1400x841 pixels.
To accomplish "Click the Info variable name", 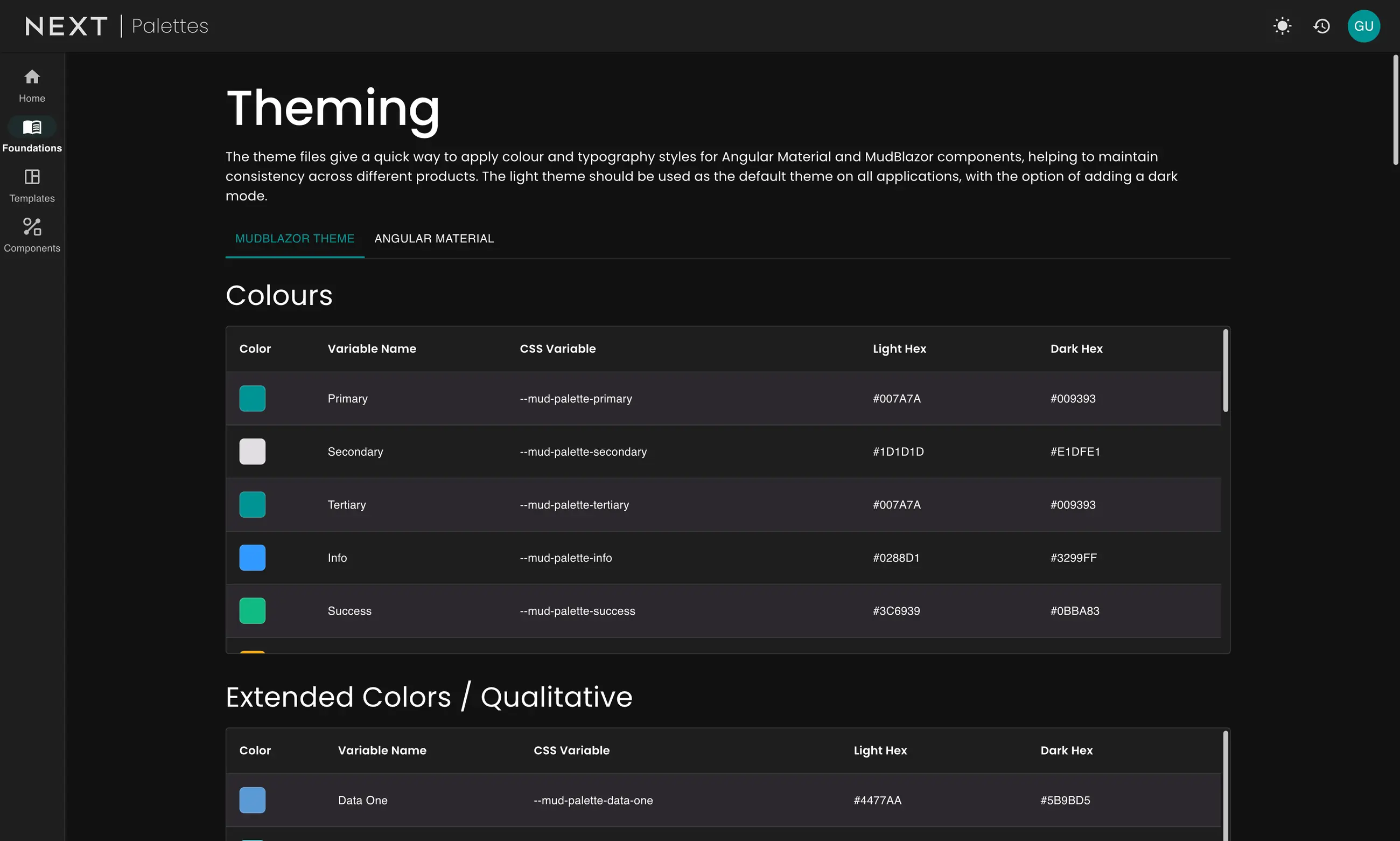I will tap(337, 558).
